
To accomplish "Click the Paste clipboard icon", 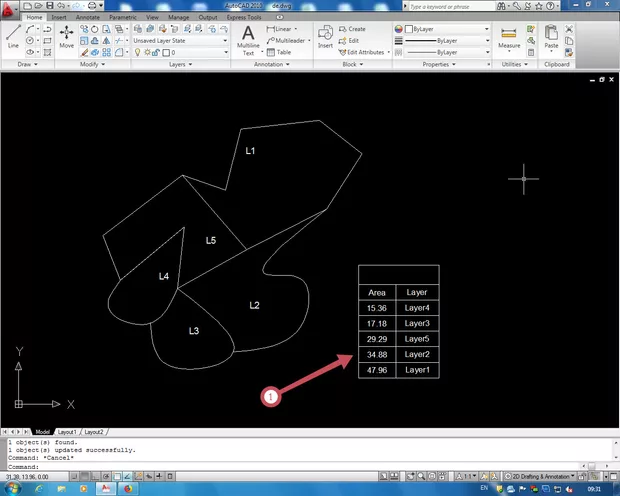I will 551,38.
